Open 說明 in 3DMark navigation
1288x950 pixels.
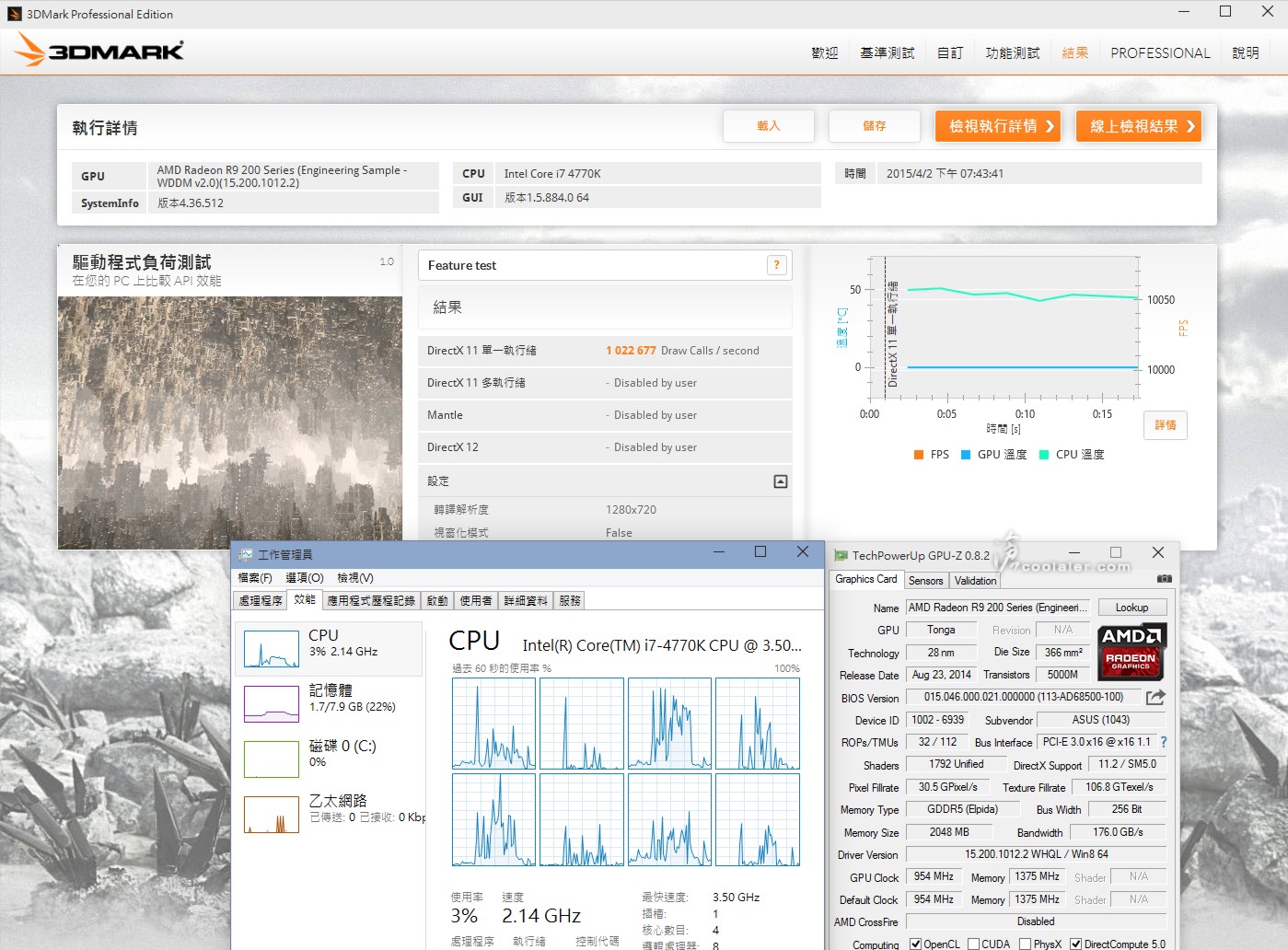pyautogui.click(x=1246, y=53)
